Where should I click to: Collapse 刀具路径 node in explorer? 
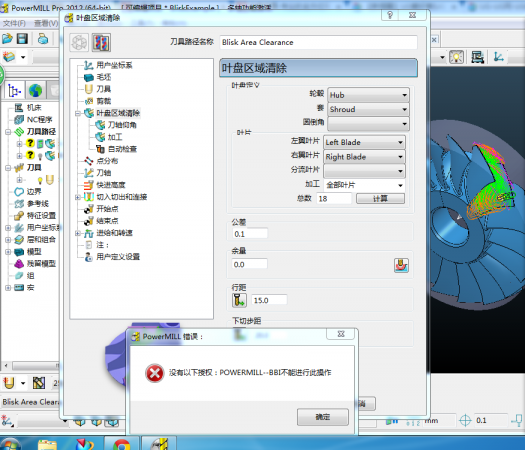pos(8,132)
